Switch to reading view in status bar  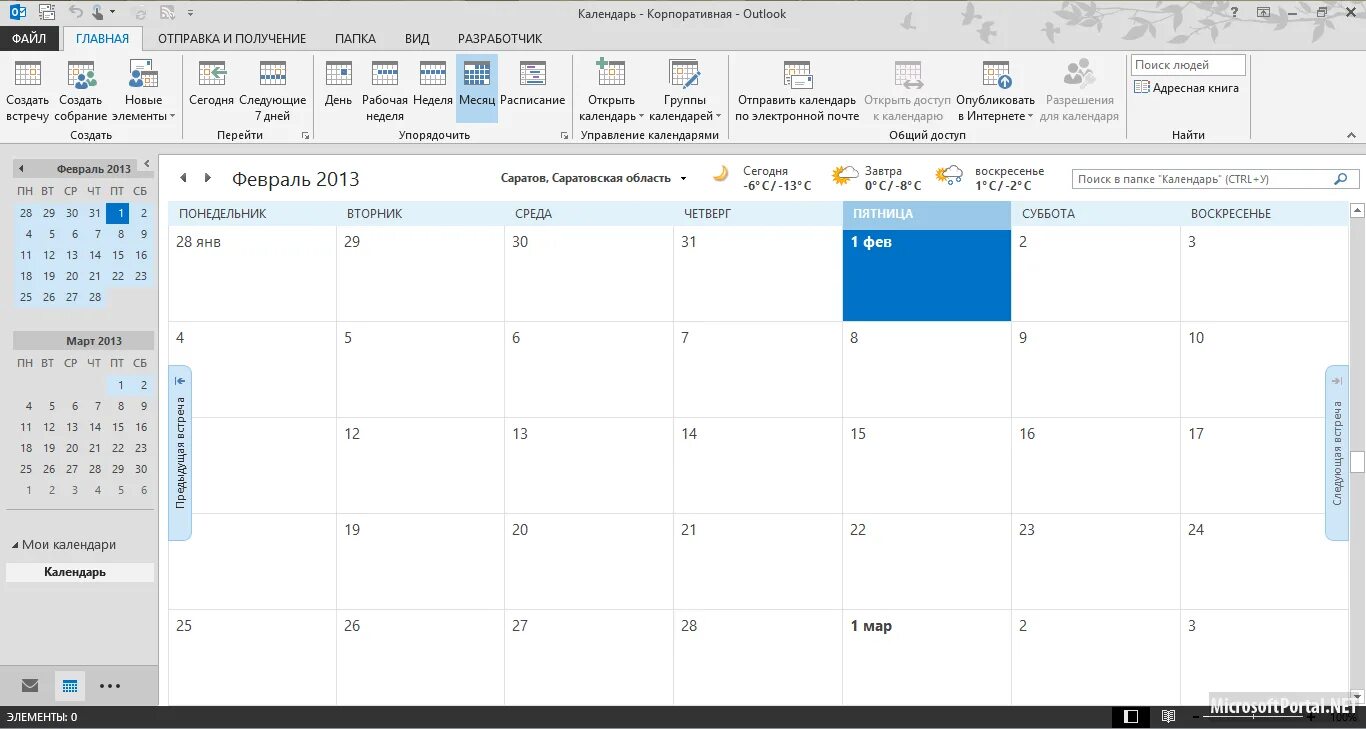tap(1168, 716)
